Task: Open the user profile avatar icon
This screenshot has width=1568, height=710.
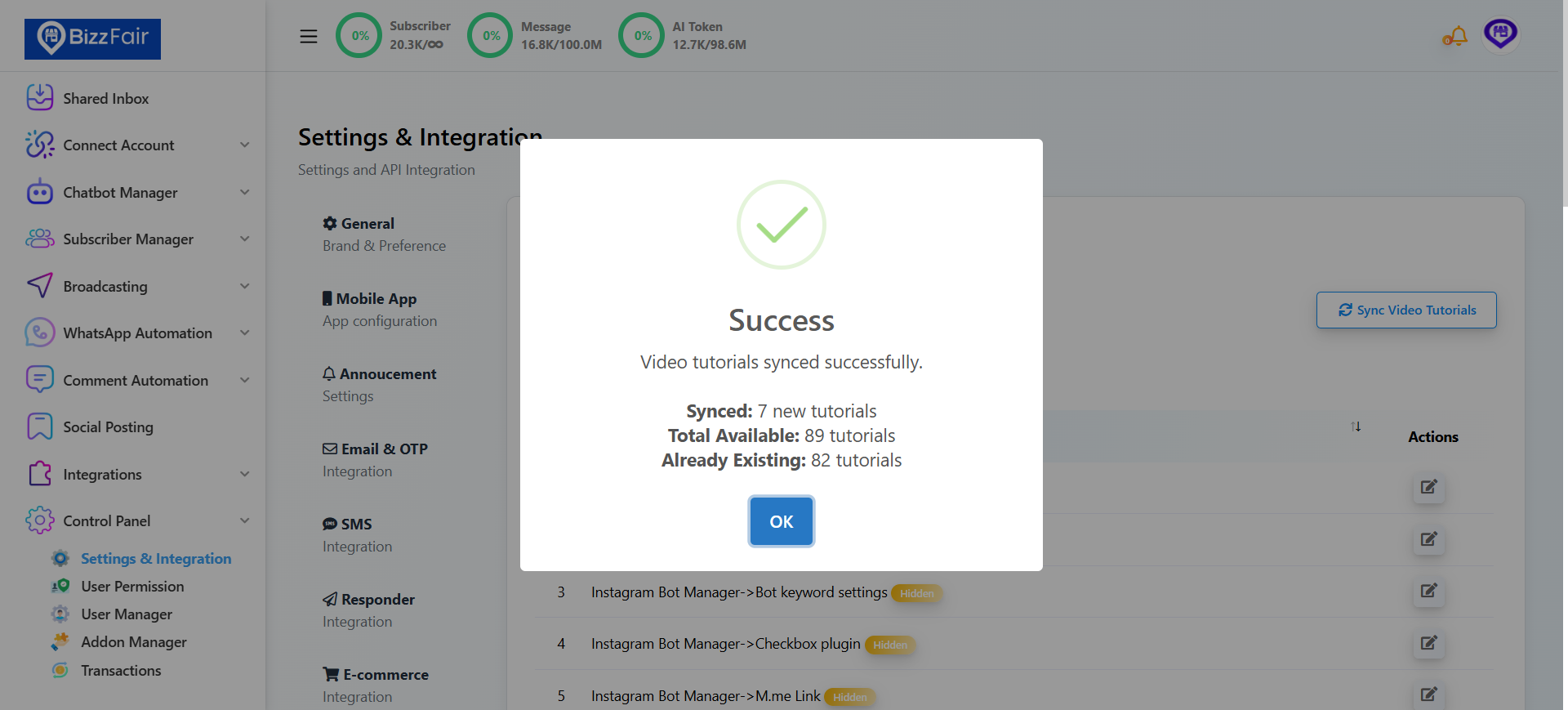Action: tap(1500, 35)
